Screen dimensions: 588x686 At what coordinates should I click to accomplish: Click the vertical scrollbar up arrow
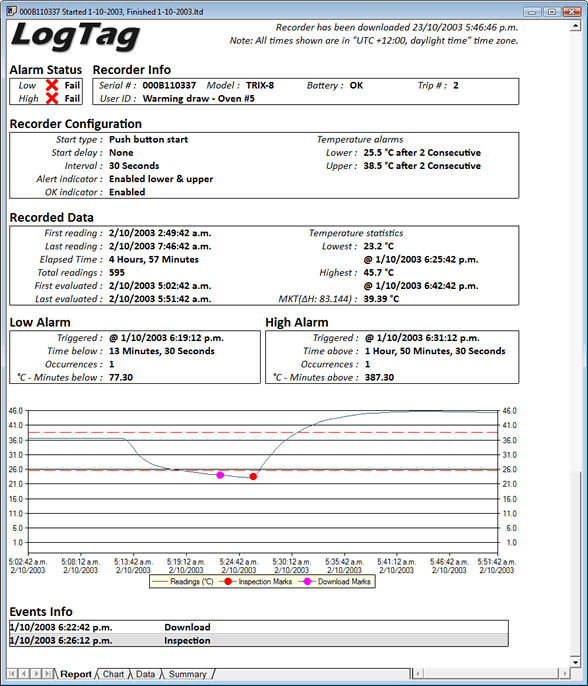coord(575,26)
